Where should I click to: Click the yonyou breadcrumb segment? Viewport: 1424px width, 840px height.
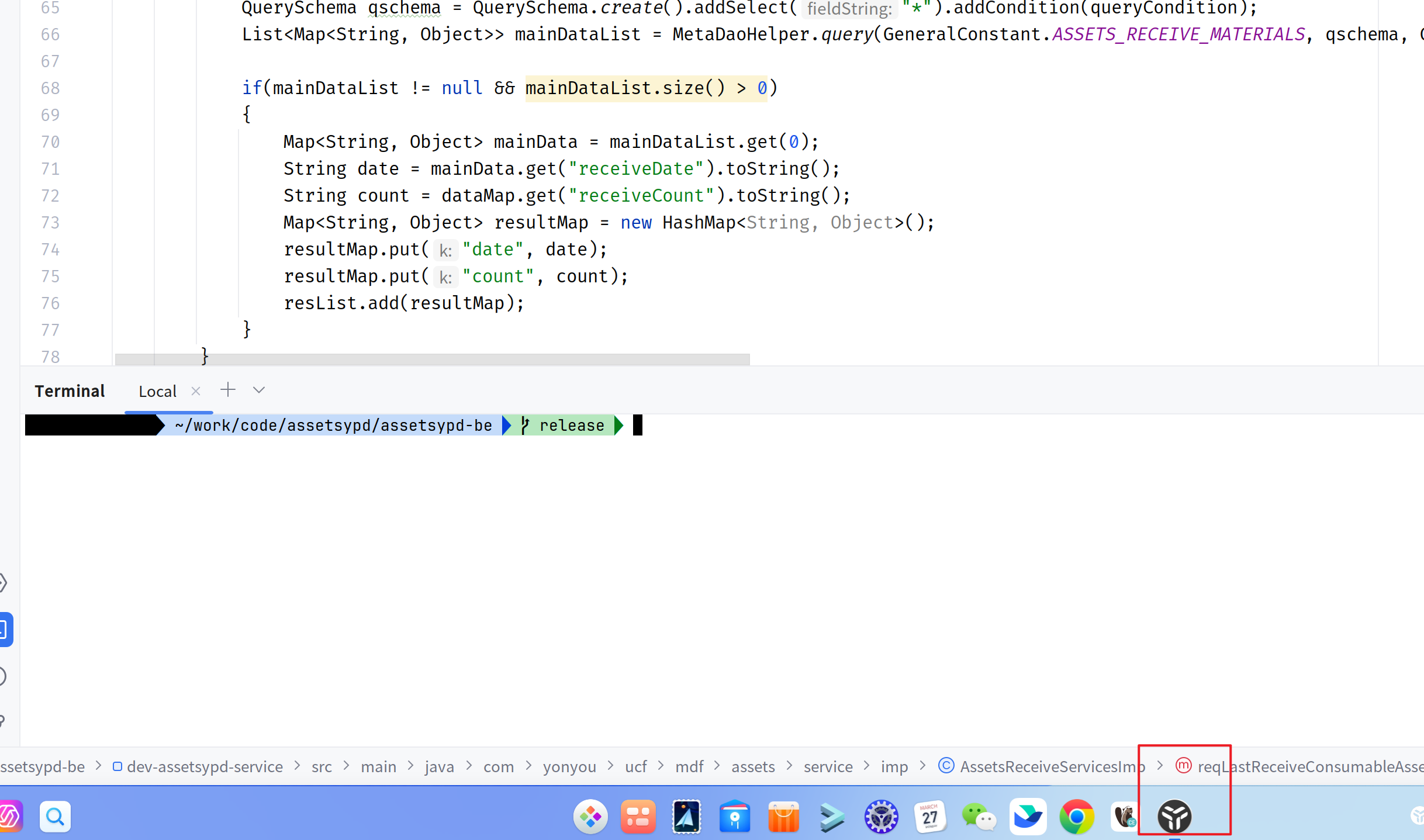click(x=569, y=766)
